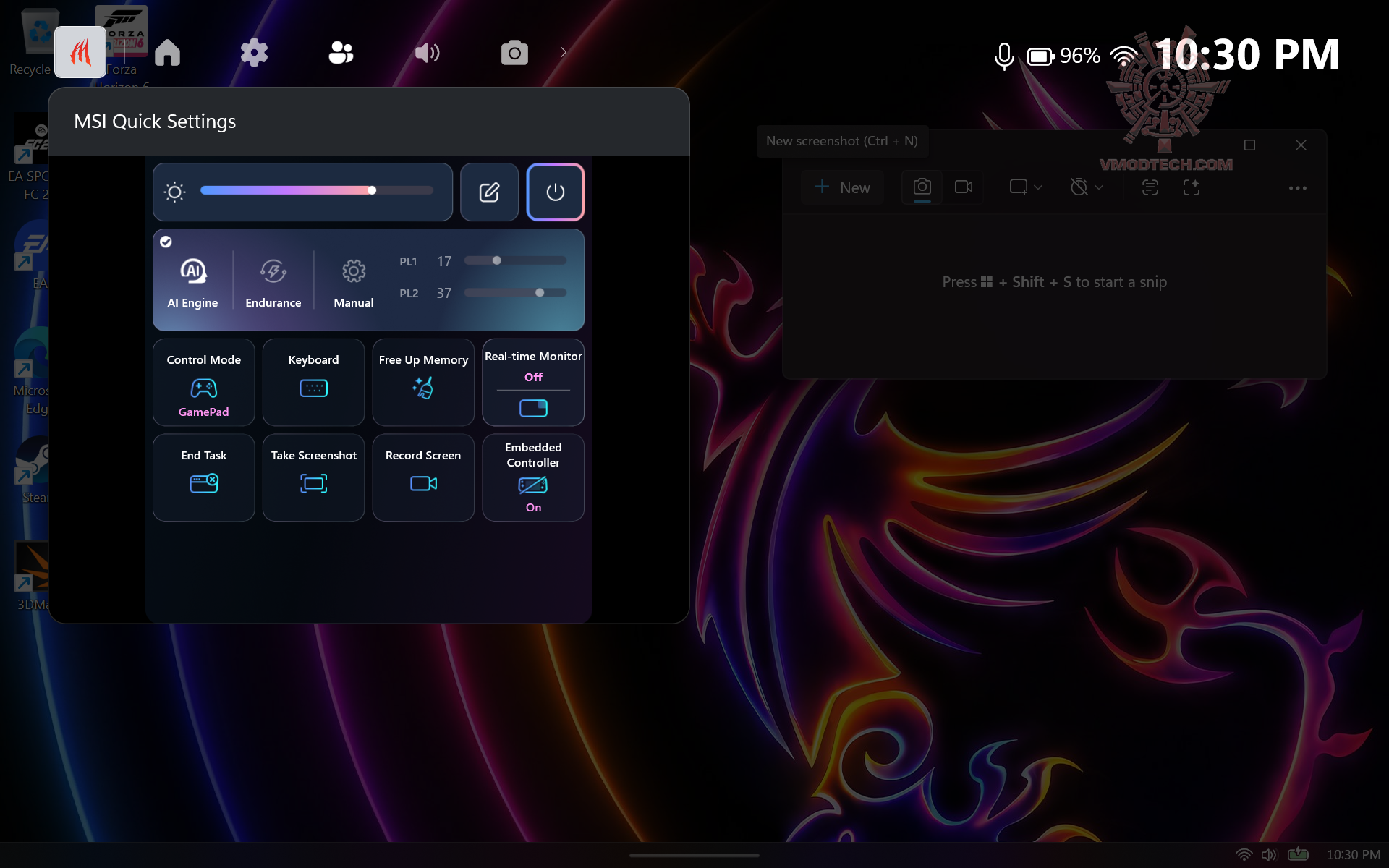
Task: Click the taskbar volume tray icon
Action: point(1270,854)
